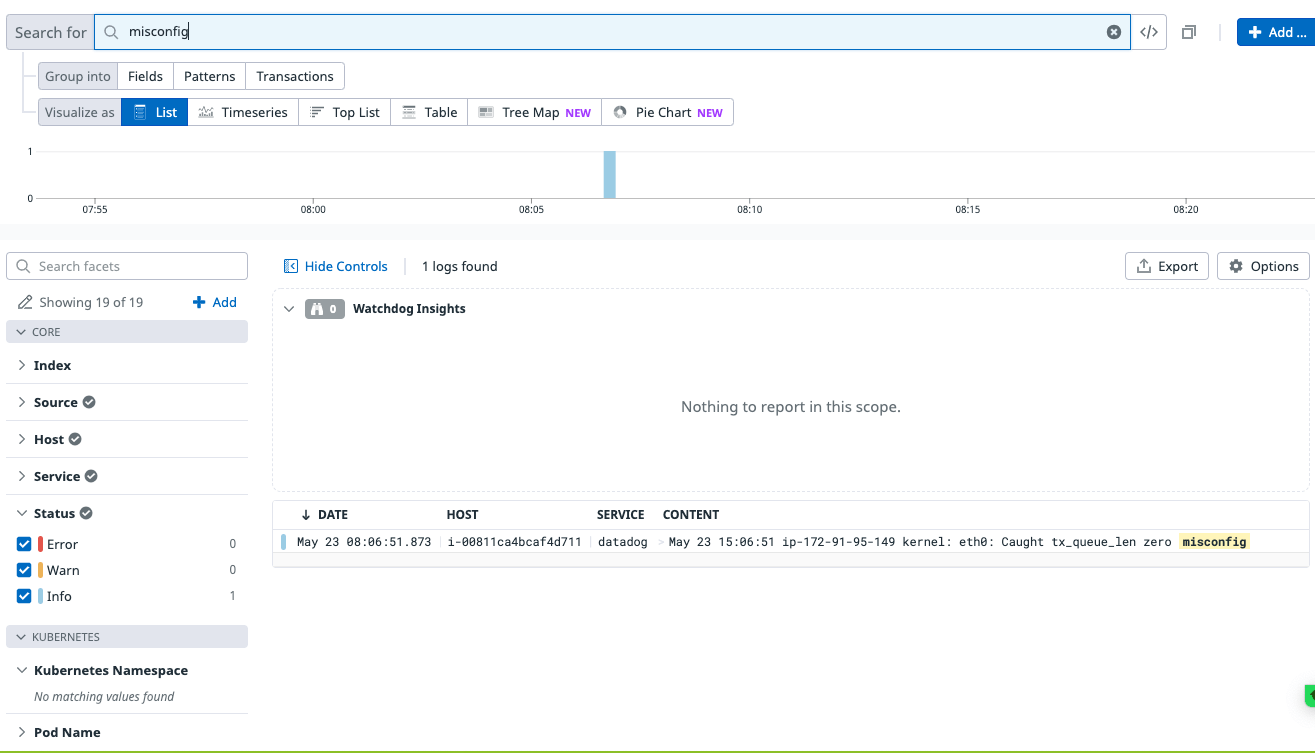Click the HOST column header
The width and height of the screenshot is (1315, 753).
(462, 515)
